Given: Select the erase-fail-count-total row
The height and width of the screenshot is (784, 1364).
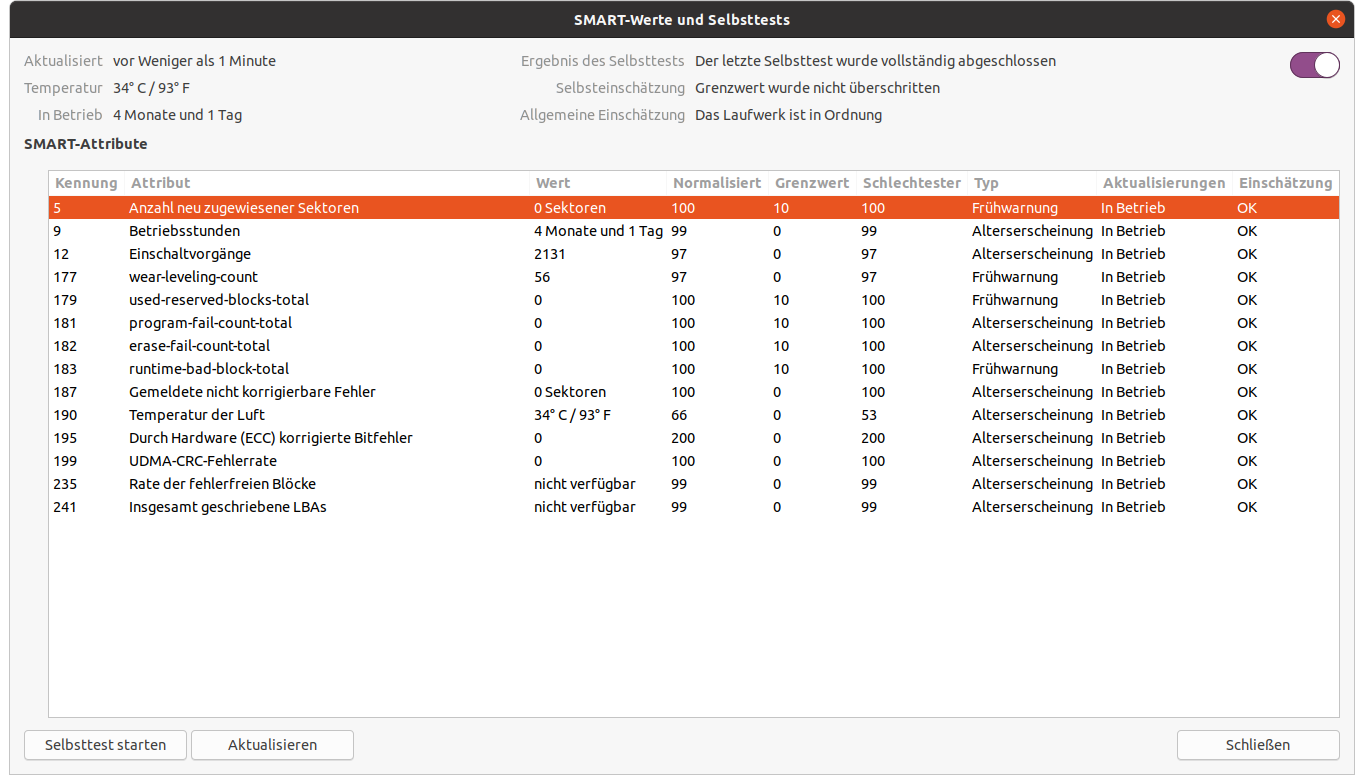Looking at the screenshot, I should [694, 346].
